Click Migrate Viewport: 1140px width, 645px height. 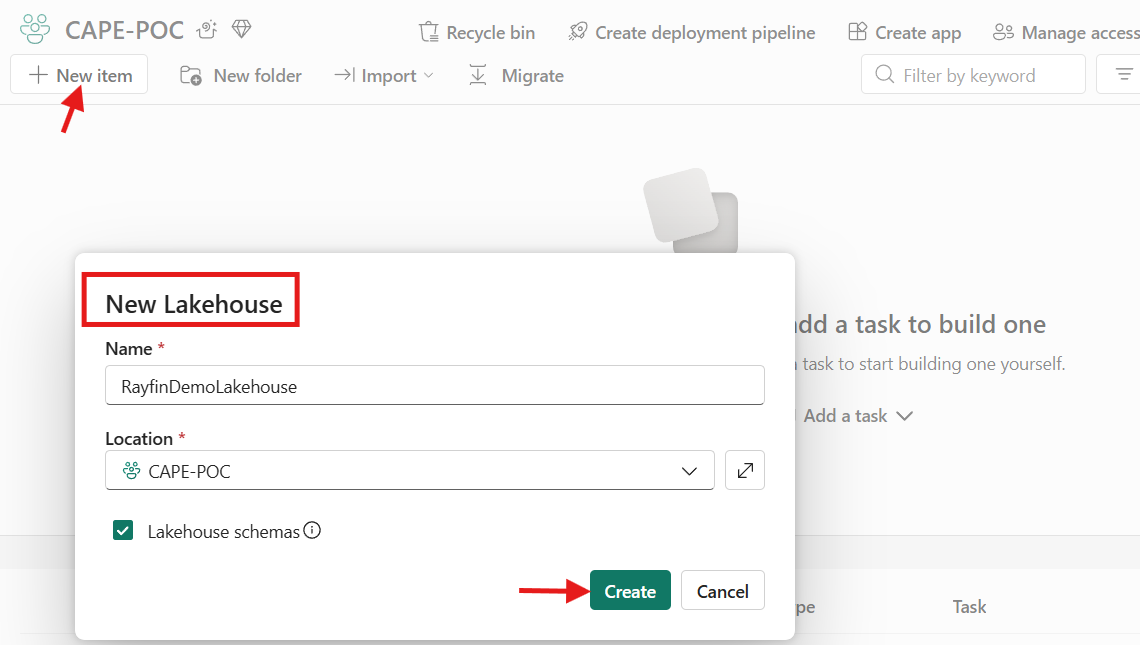[516, 76]
